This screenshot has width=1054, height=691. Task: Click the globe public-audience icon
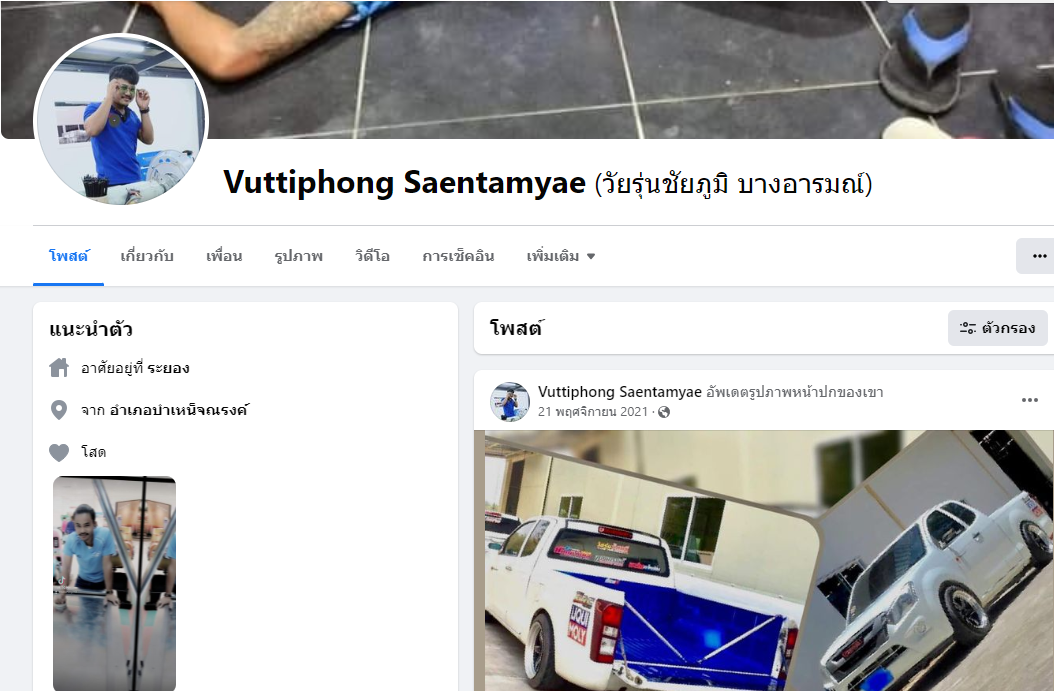pyautogui.click(x=663, y=412)
